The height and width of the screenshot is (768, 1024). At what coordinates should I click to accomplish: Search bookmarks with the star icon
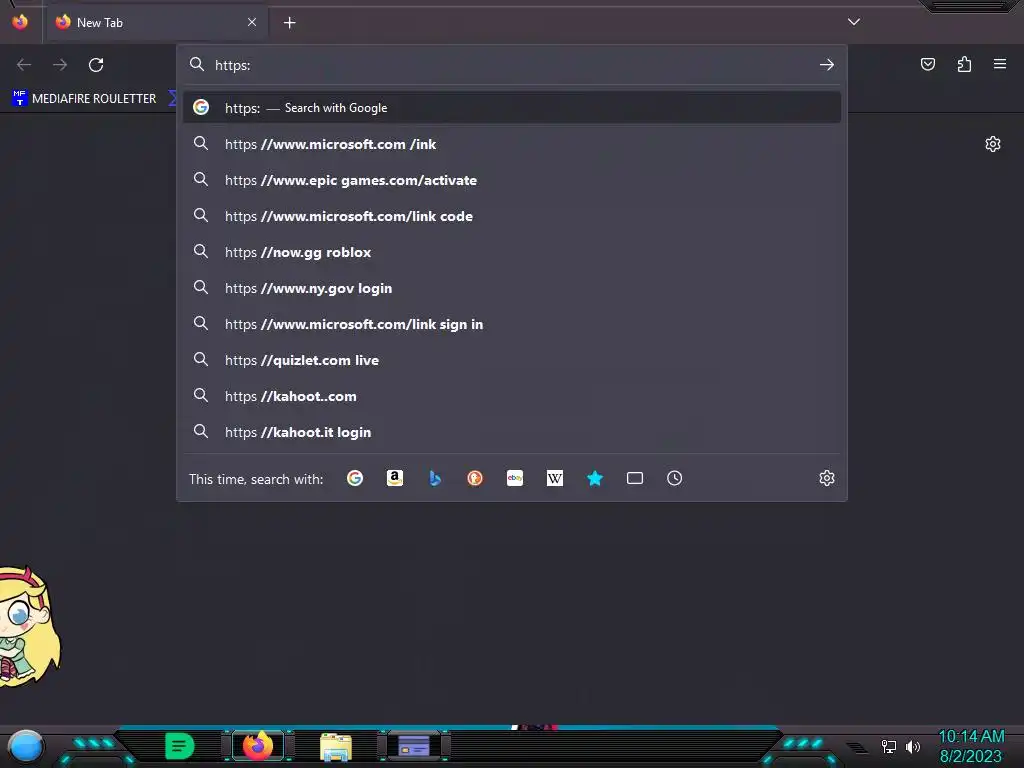click(594, 478)
